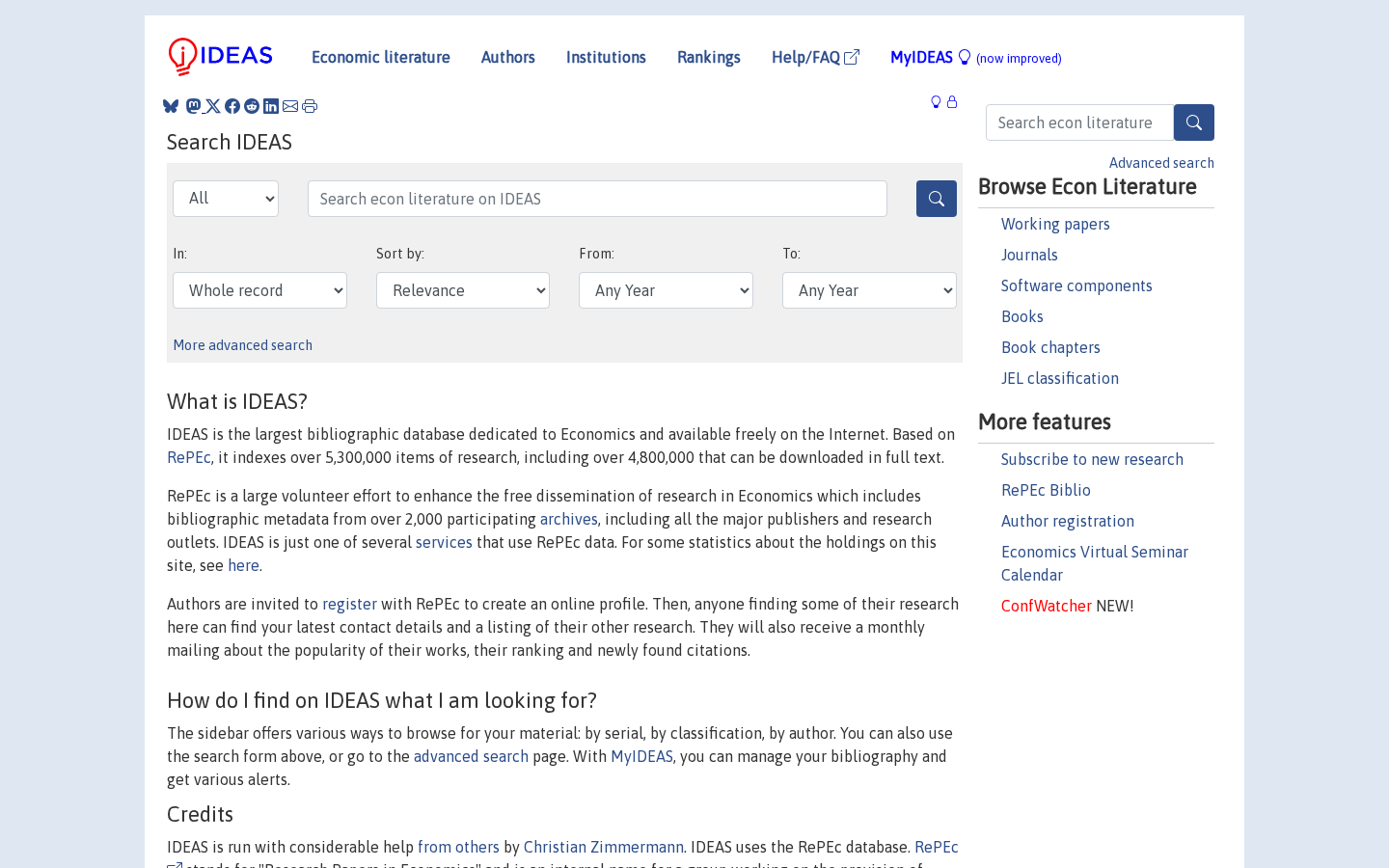The image size is (1389, 868).
Task: Click the IDEAS logo
Action: click(221, 57)
